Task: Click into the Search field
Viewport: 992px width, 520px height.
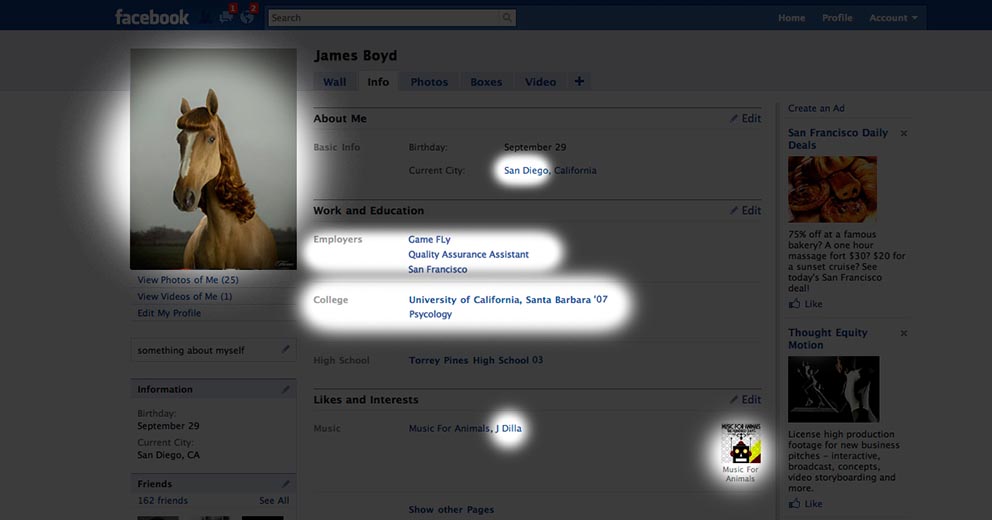Action: tap(385, 18)
